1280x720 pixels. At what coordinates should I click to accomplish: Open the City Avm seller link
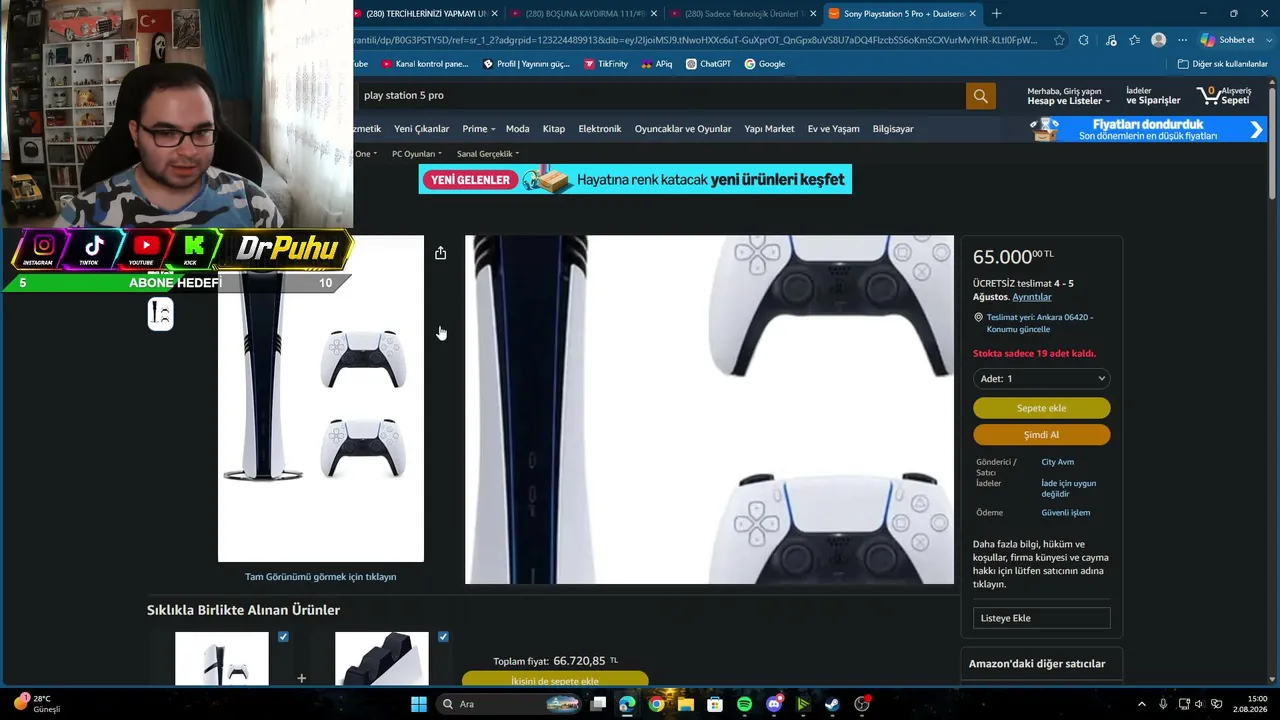[x=1057, y=462]
